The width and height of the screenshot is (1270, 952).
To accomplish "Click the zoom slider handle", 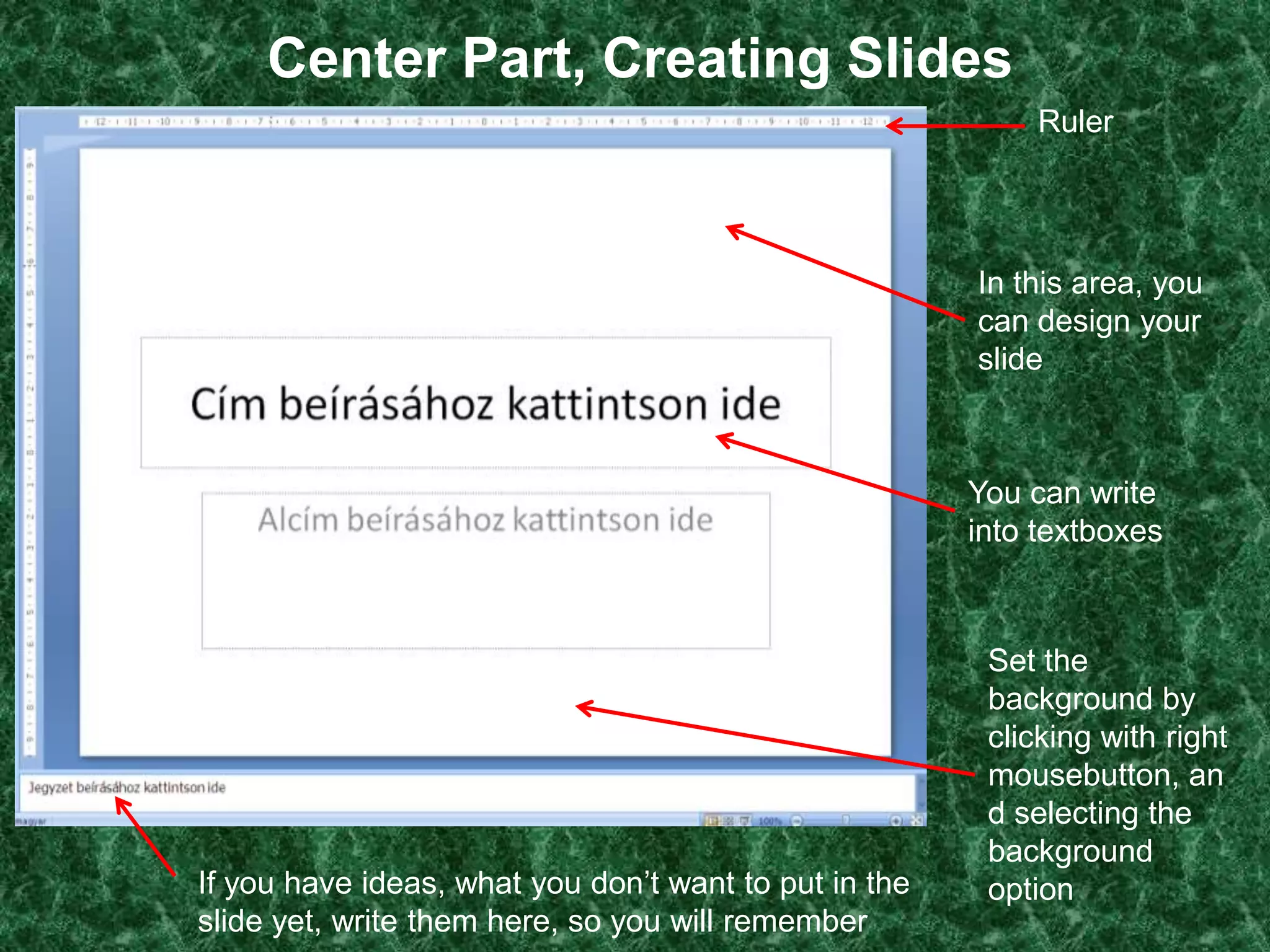I will click(x=846, y=821).
